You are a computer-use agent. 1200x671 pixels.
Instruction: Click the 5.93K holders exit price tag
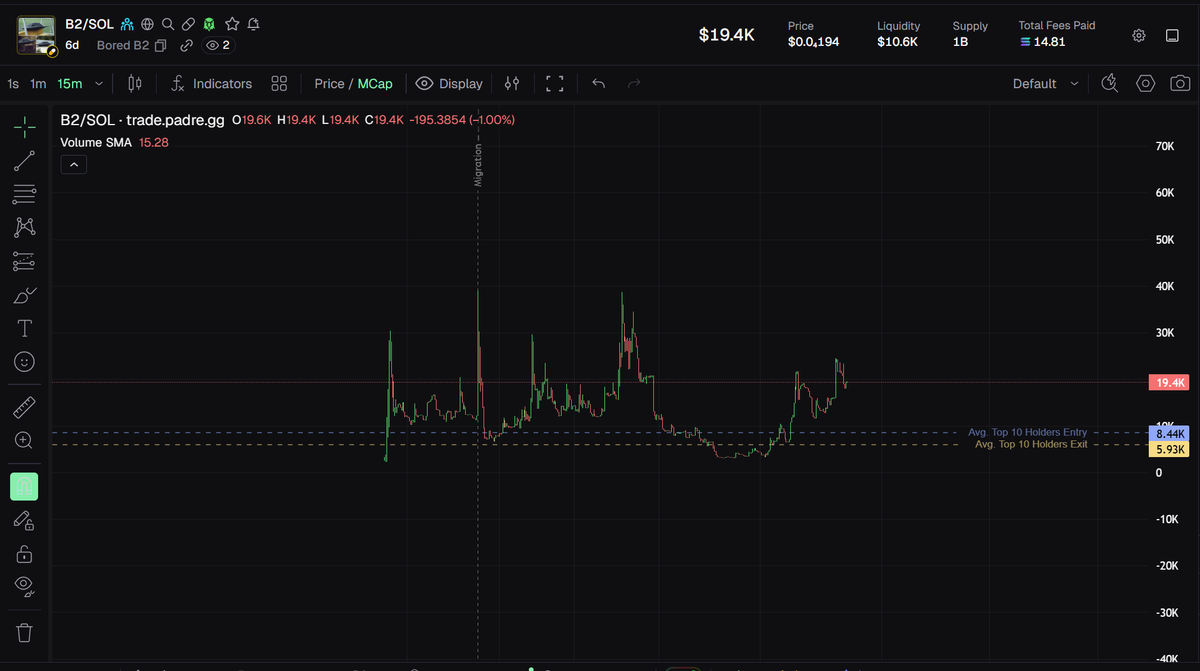[x=1169, y=450]
